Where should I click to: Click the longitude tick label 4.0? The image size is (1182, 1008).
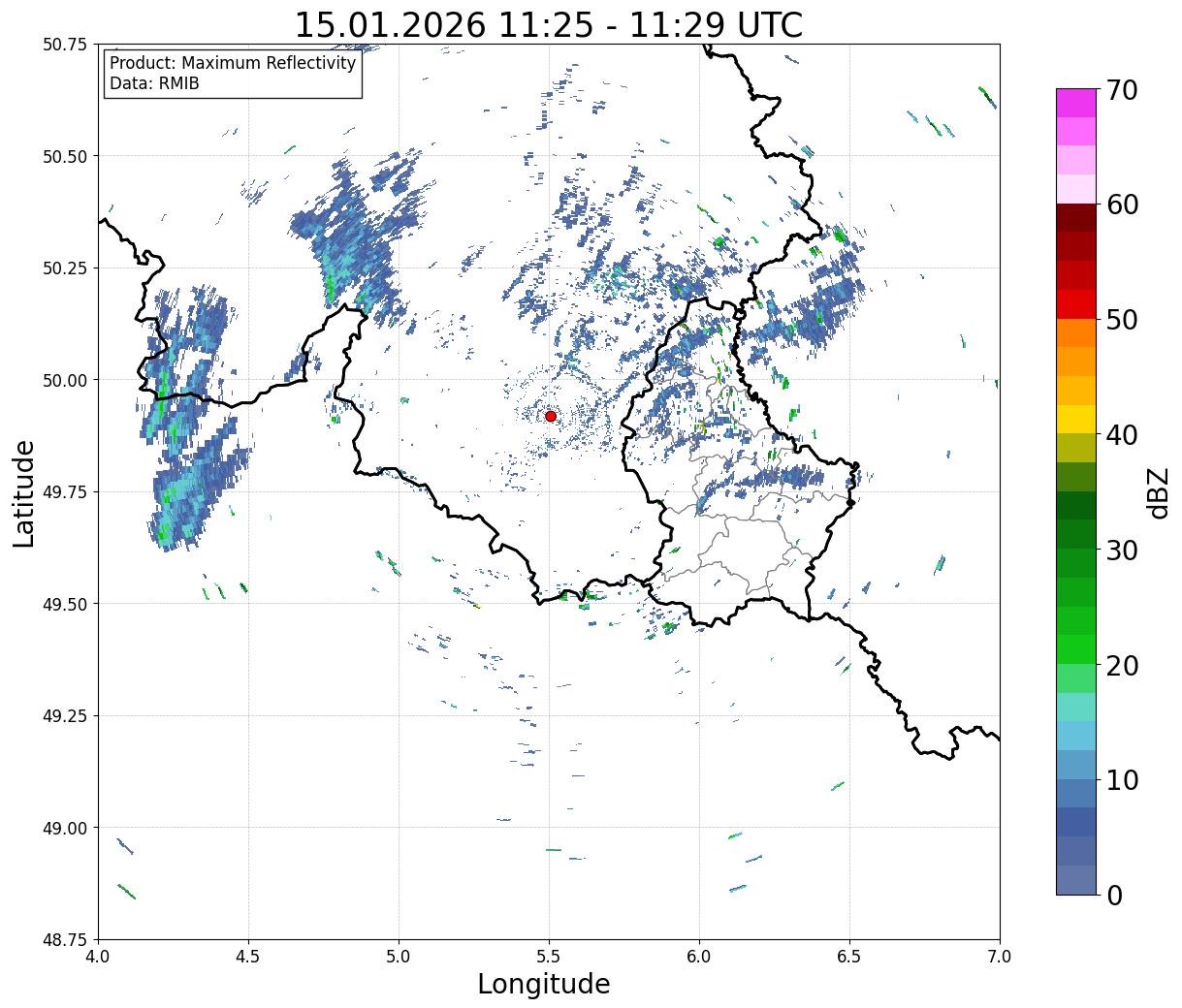point(98,957)
